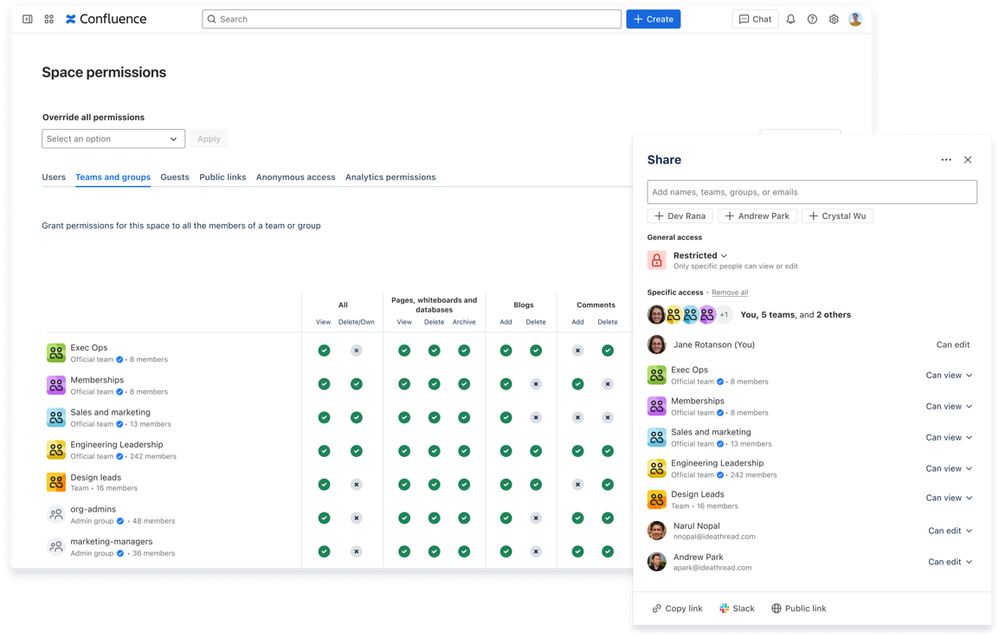Open the Share panel more options menu
This screenshot has height=637, width=999.
(x=946, y=160)
